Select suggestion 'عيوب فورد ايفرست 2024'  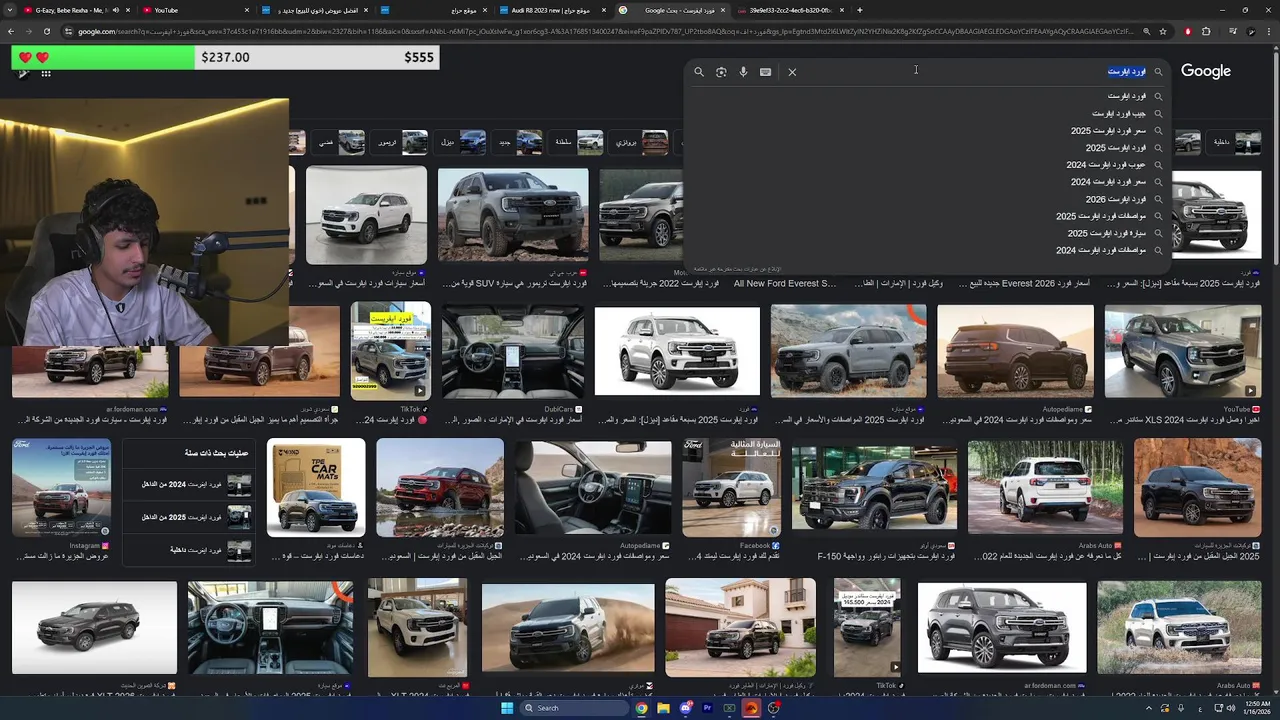click(928, 165)
